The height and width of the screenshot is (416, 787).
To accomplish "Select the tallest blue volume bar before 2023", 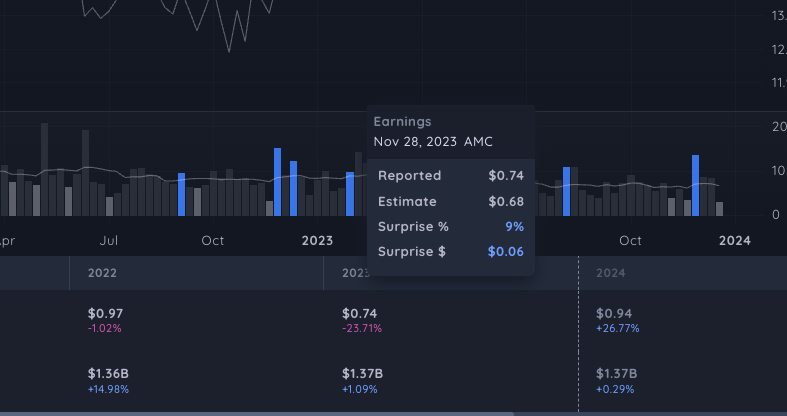I will [x=277, y=182].
